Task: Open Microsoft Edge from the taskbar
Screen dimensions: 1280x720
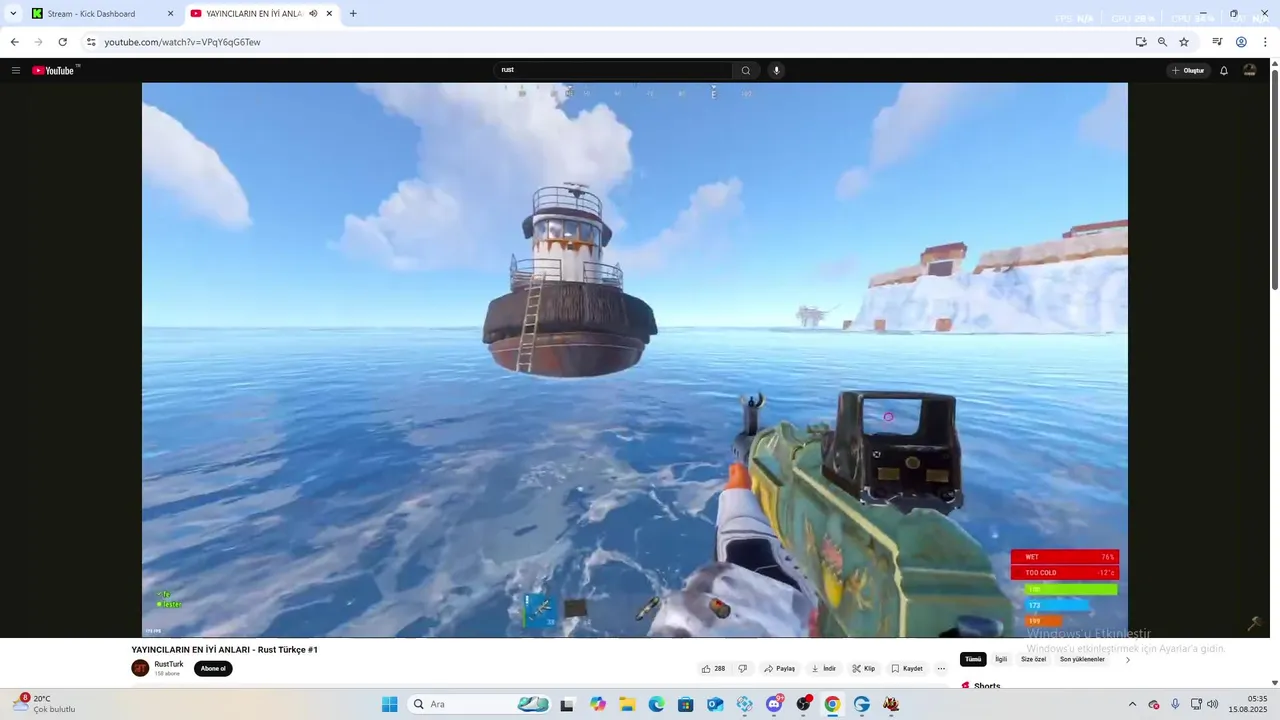Action: [656, 704]
